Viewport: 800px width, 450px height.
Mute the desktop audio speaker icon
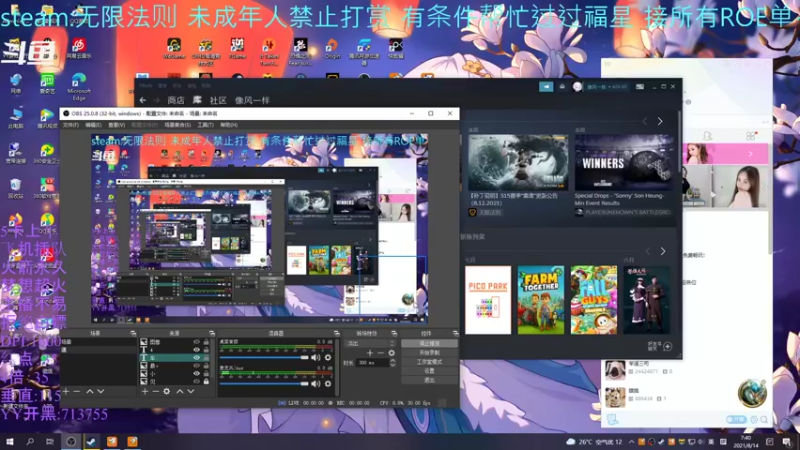tap(316, 358)
